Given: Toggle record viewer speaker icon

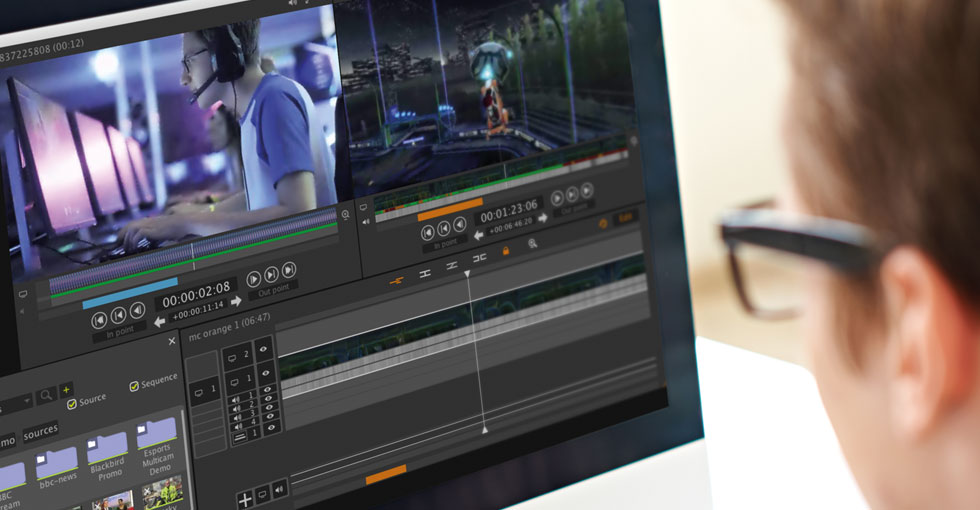Looking at the screenshot, I should click(x=366, y=221).
